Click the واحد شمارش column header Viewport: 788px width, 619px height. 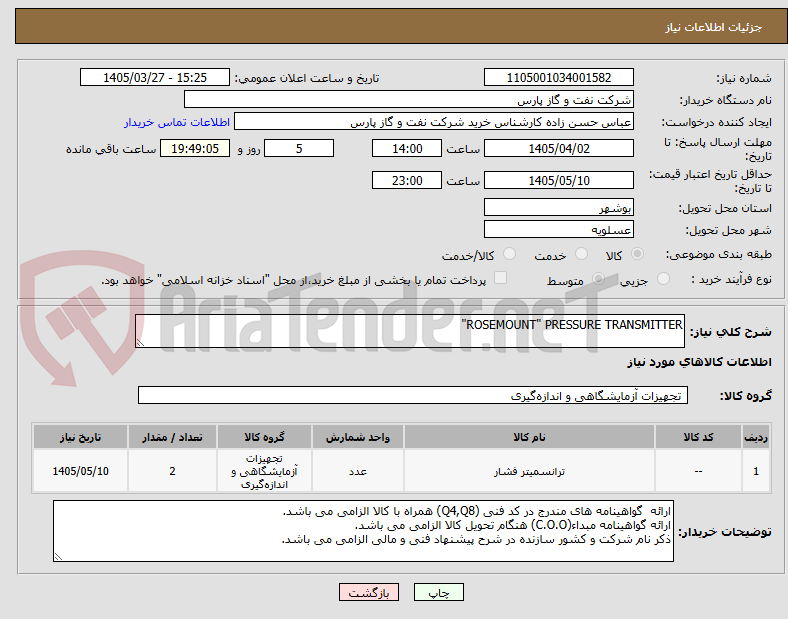pos(358,437)
